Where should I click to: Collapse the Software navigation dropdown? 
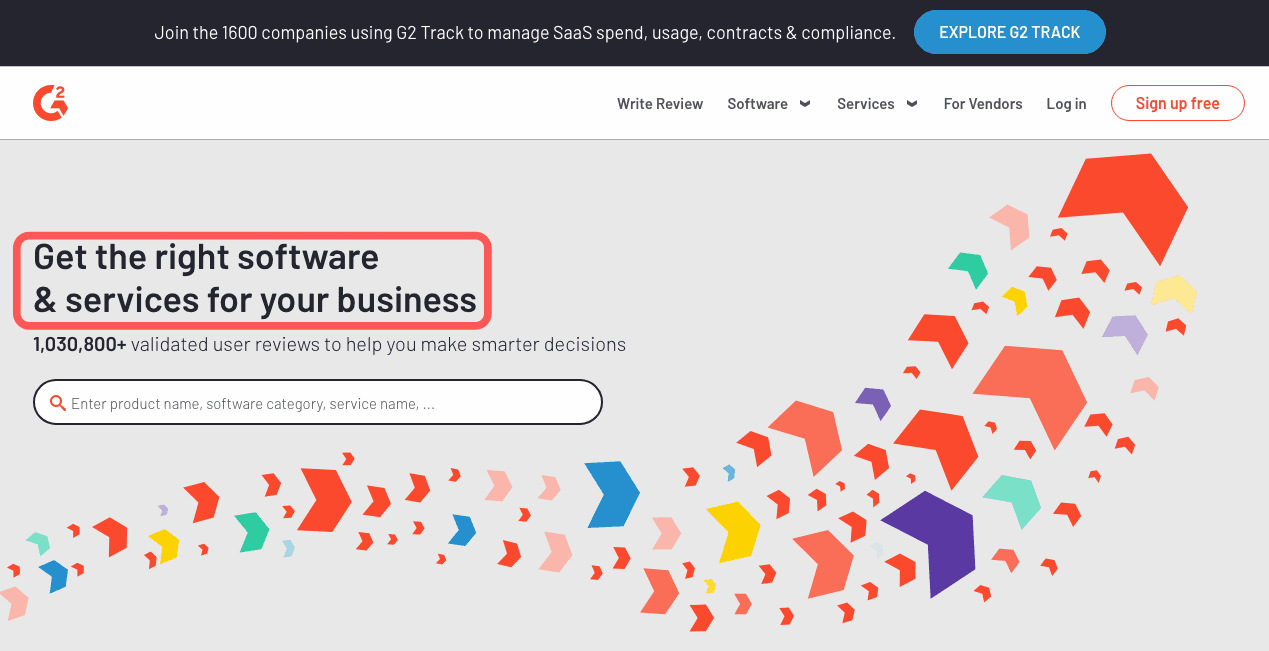[758, 103]
